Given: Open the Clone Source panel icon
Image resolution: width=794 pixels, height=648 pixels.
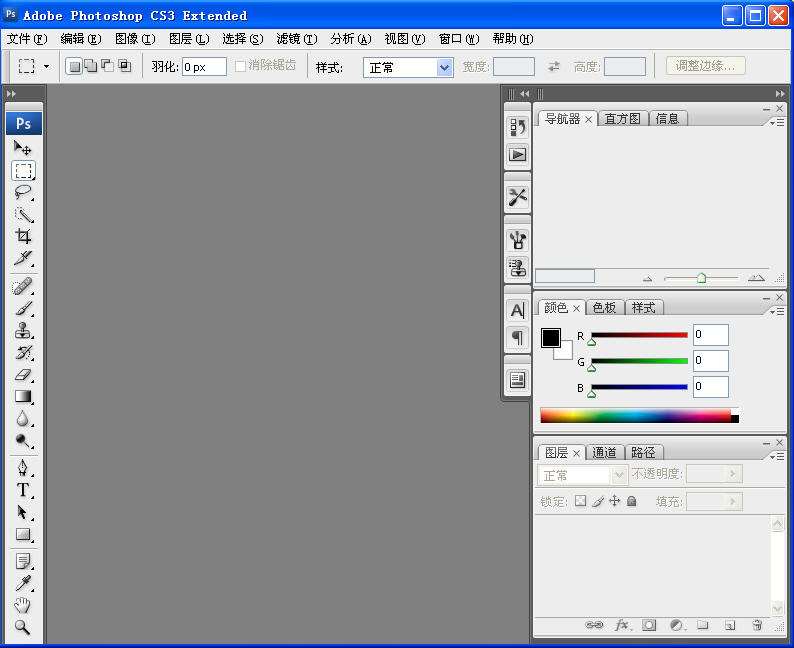Looking at the screenshot, I should (518, 267).
